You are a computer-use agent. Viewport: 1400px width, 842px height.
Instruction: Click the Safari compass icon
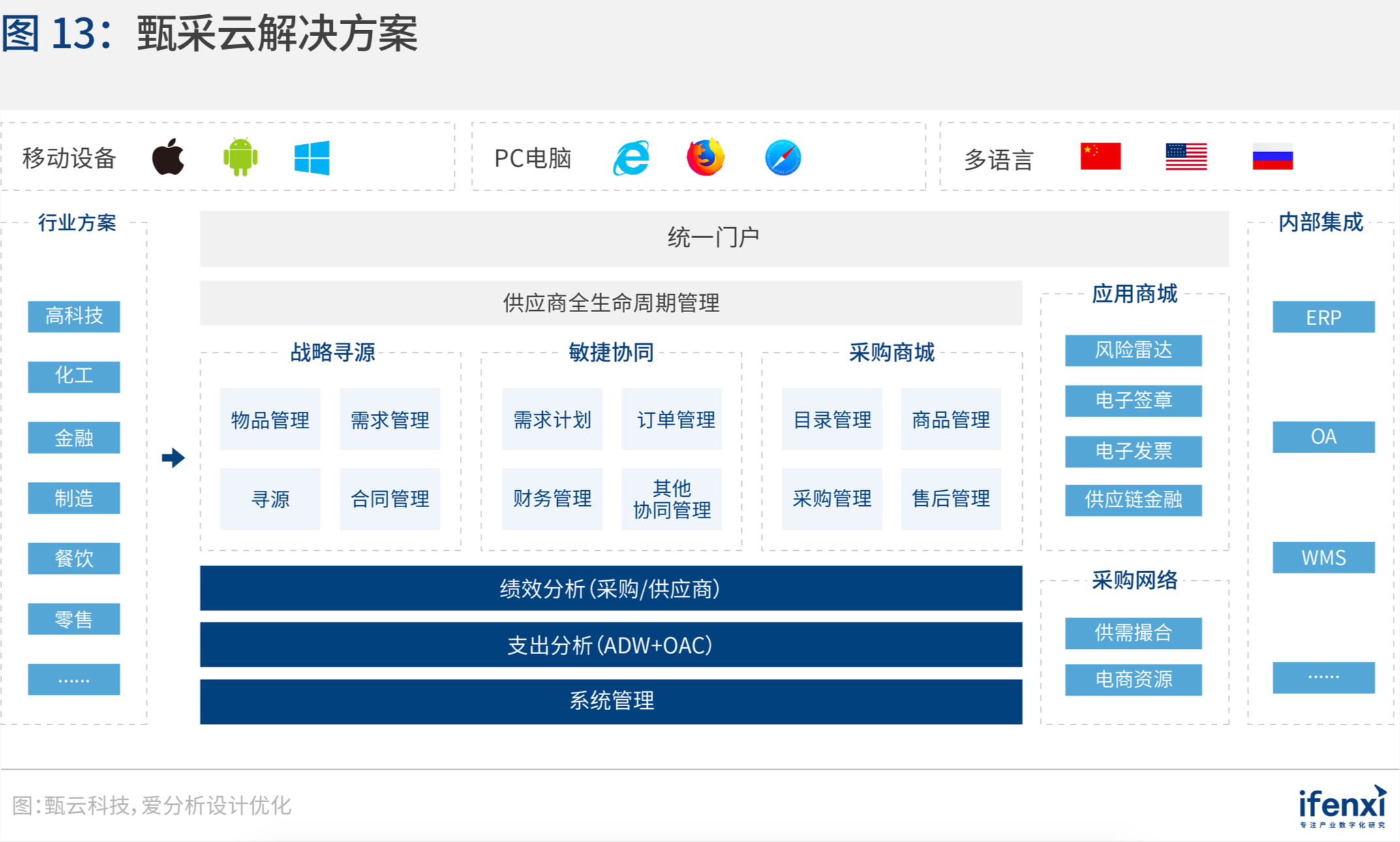(783, 157)
